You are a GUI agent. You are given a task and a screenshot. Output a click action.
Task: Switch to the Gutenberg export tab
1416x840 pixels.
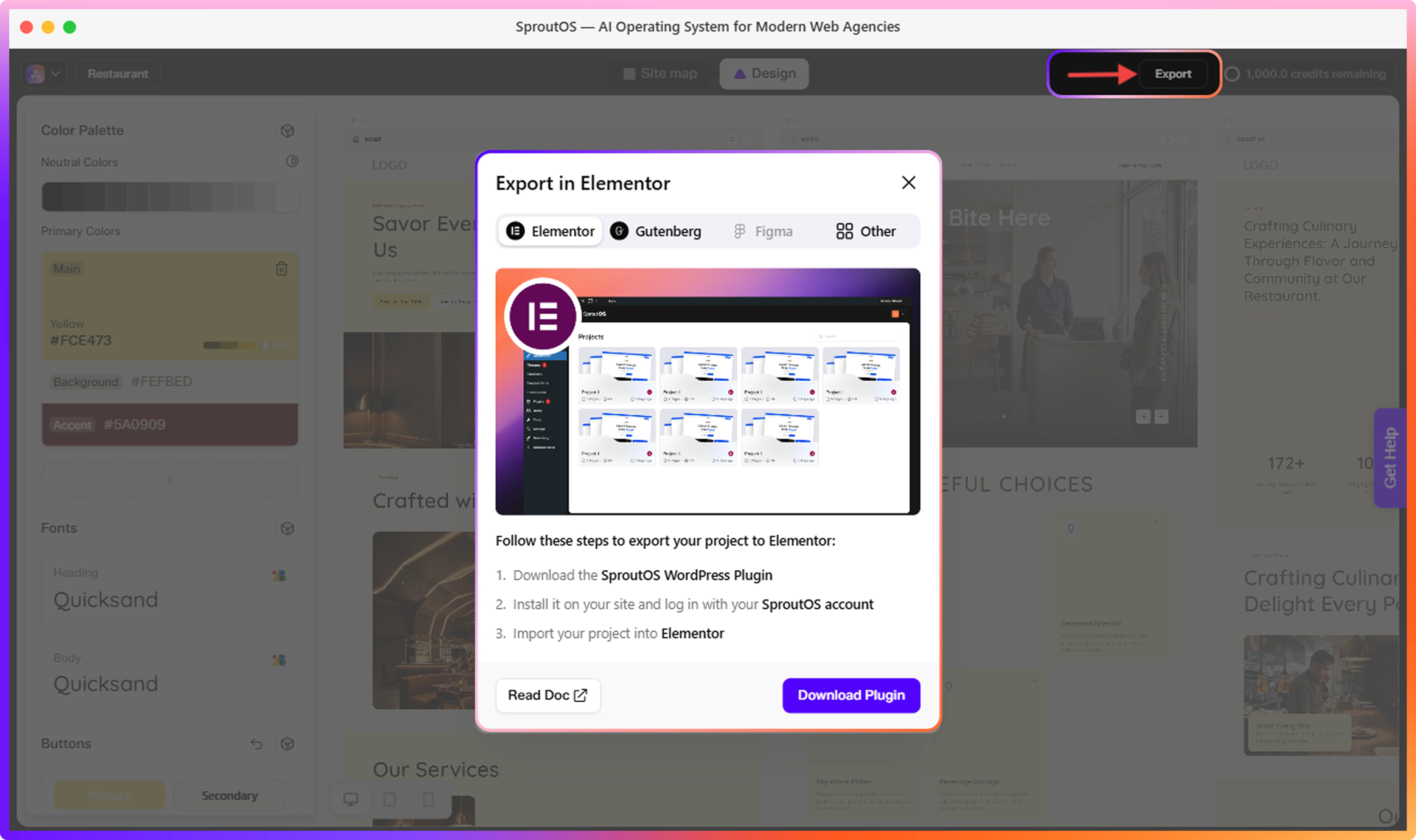[656, 231]
